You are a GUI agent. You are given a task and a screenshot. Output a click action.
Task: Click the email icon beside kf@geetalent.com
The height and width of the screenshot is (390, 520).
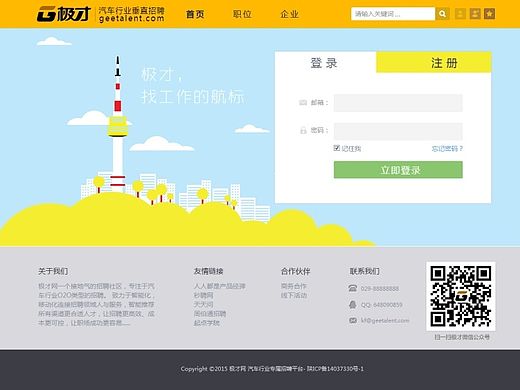tap(353, 320)
